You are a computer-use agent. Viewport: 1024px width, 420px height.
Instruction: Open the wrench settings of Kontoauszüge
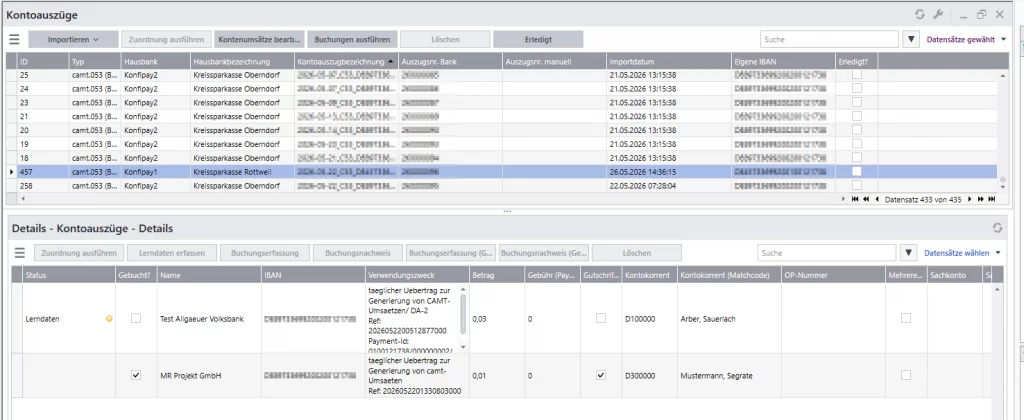(x=938, y=14)
